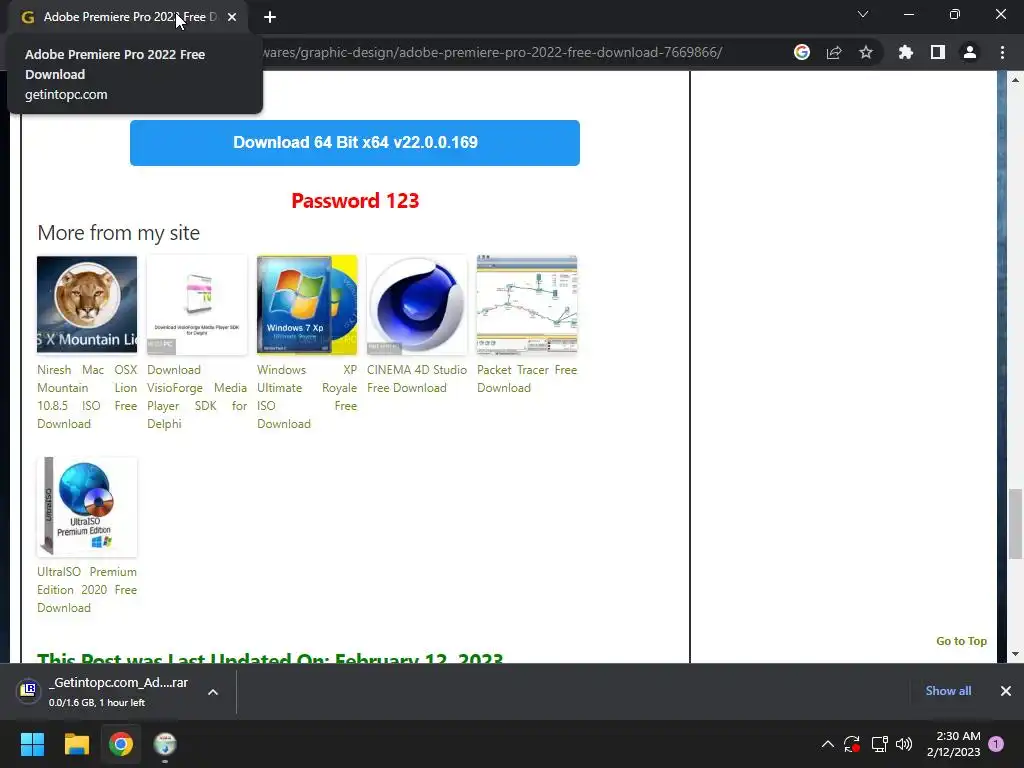Open the volume tray icon
1024x768 pixels.
point(904,744)
